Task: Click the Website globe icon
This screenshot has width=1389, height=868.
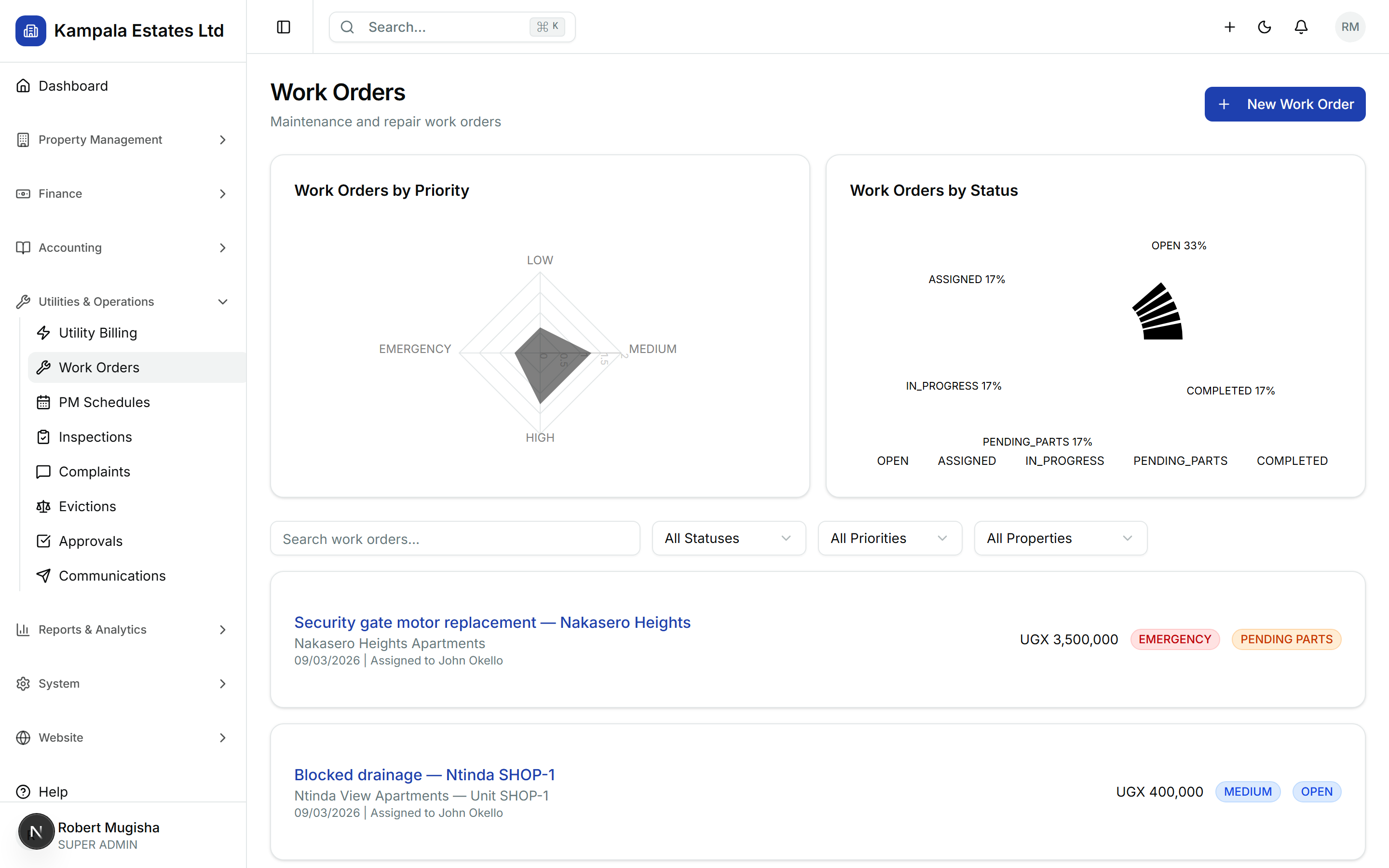Action: [x=23, y=738]
